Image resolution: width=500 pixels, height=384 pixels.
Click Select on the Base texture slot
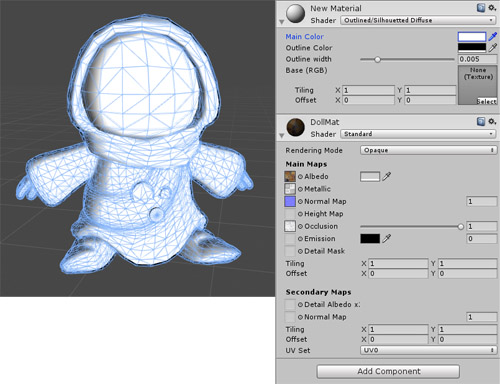click(486, 101)
